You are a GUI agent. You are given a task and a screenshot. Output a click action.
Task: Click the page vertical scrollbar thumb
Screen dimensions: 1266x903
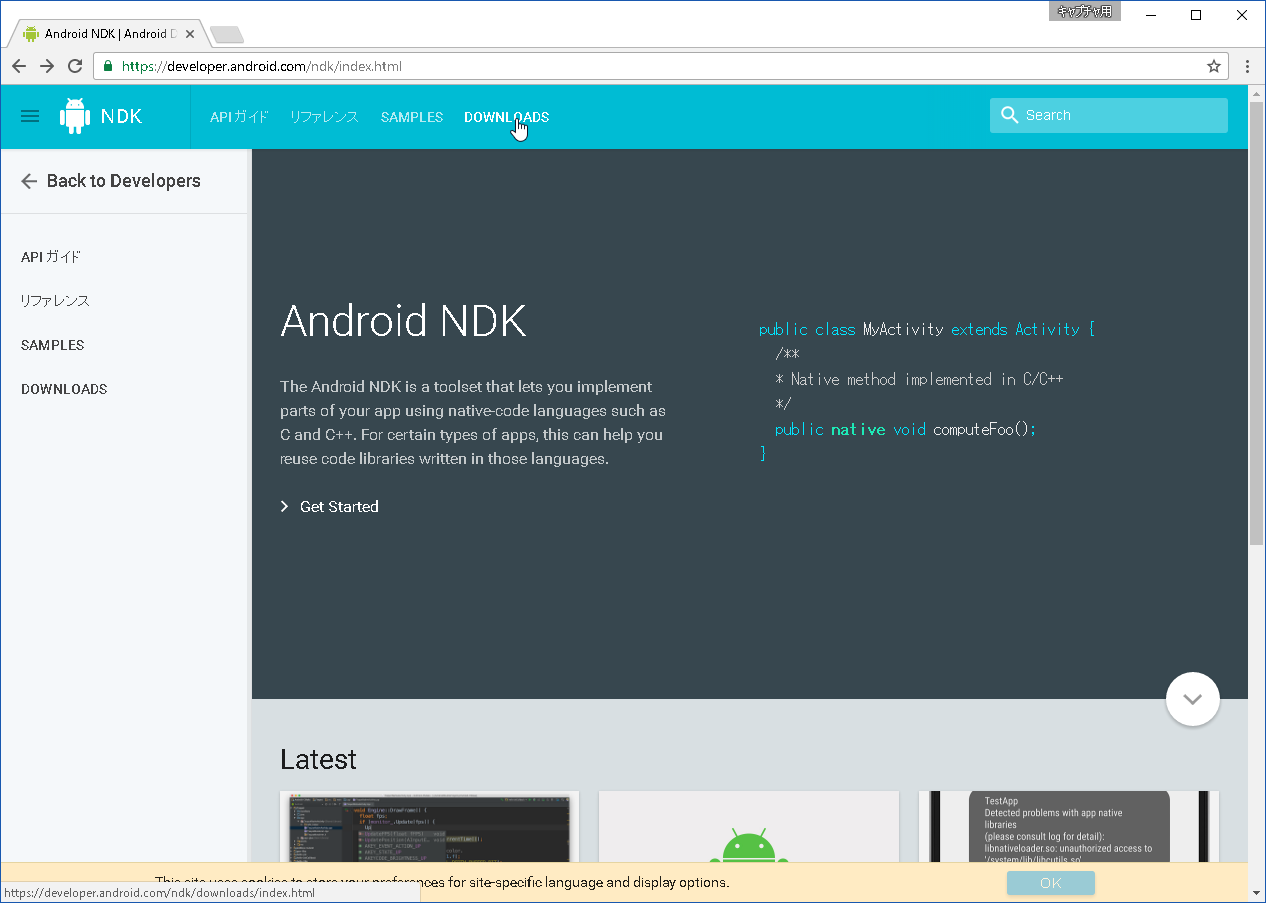(1257, 322)
